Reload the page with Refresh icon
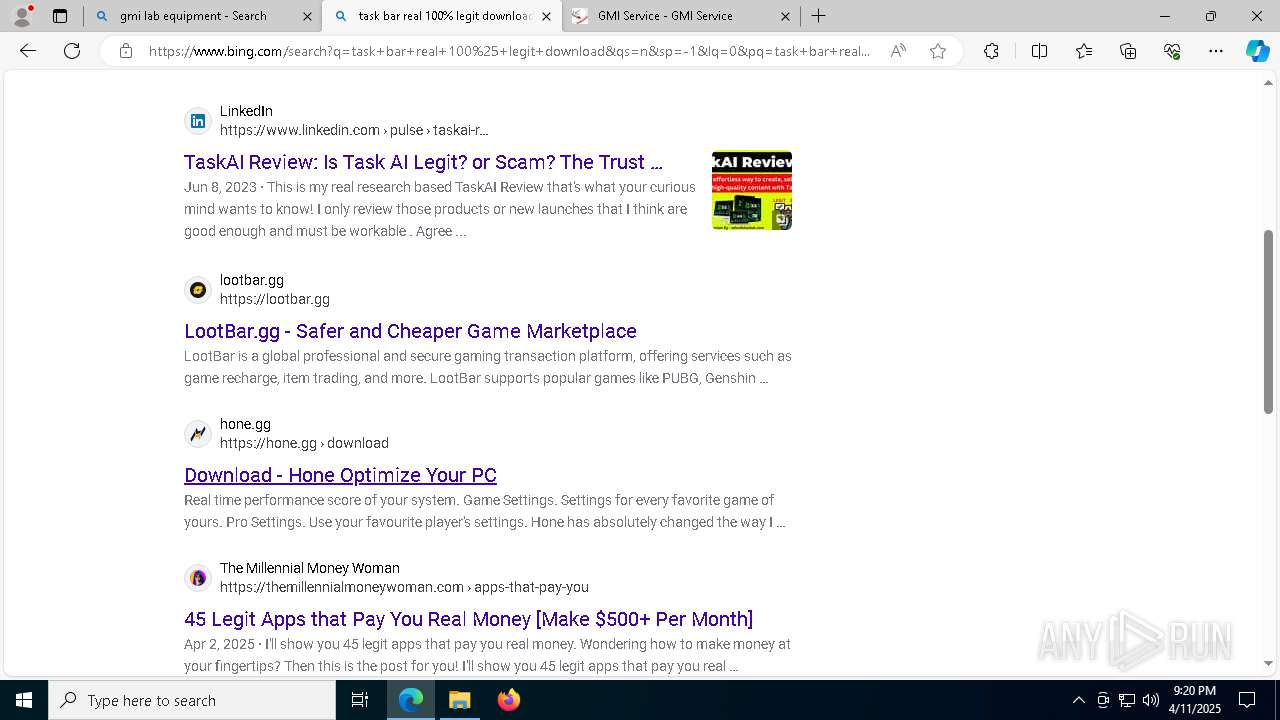The width and height of the screenshot is (1280, 720). [x=72, y=51]
